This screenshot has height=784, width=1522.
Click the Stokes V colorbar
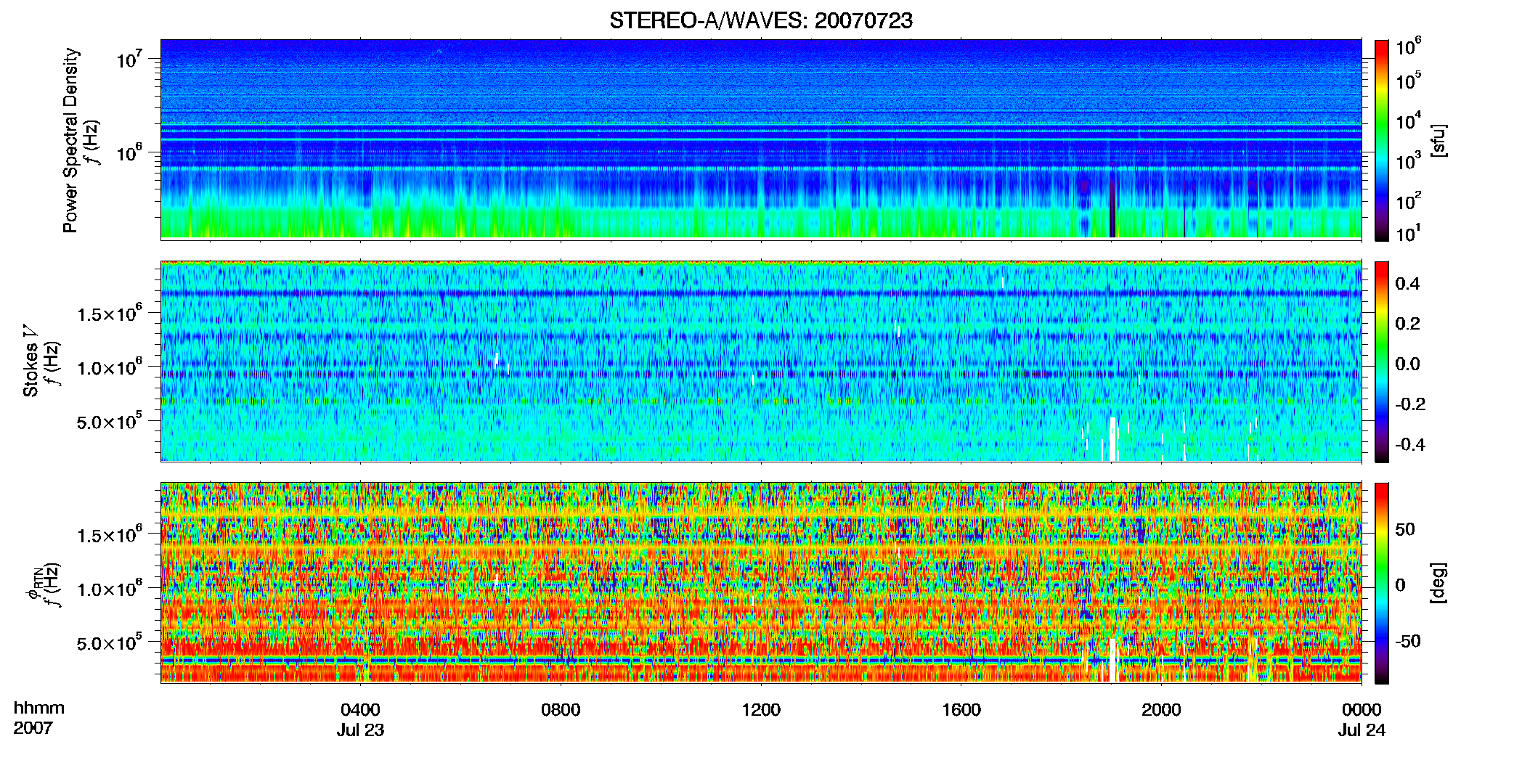tap(1382, 362)
